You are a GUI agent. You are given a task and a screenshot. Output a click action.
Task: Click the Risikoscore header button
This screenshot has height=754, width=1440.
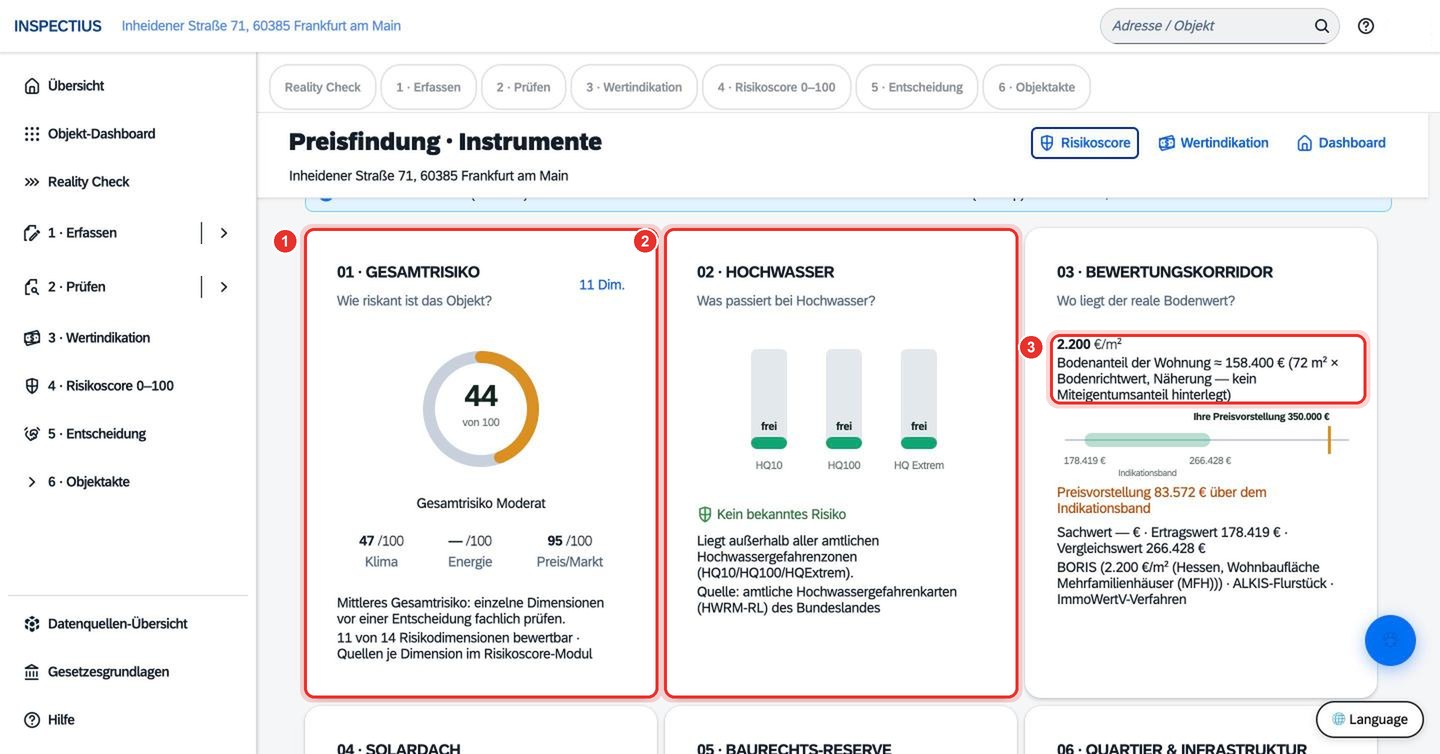click(x=1085, y=143)
